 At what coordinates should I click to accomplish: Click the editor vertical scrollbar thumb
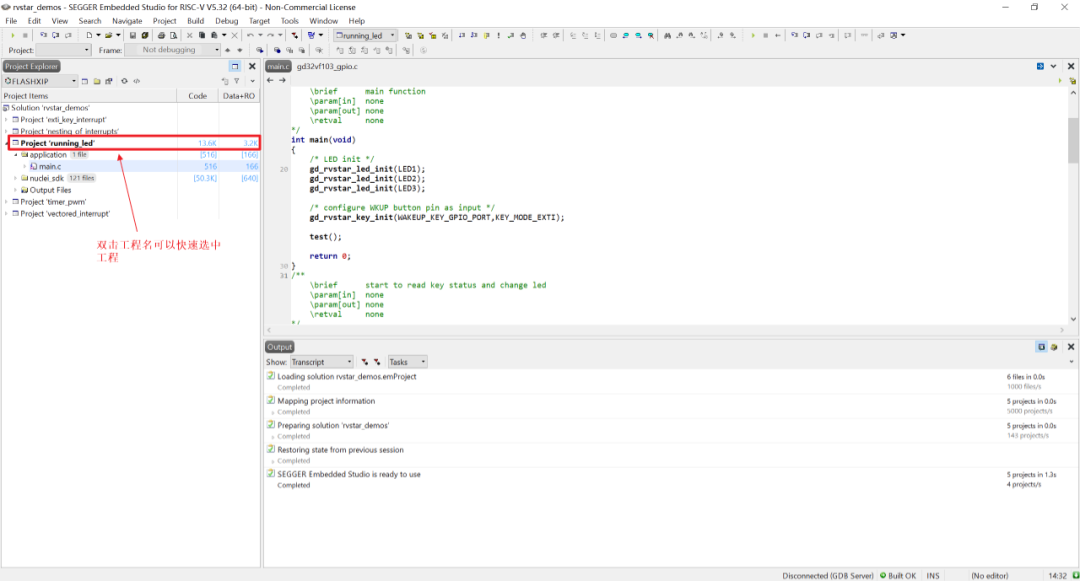[x=1072, y=140]
